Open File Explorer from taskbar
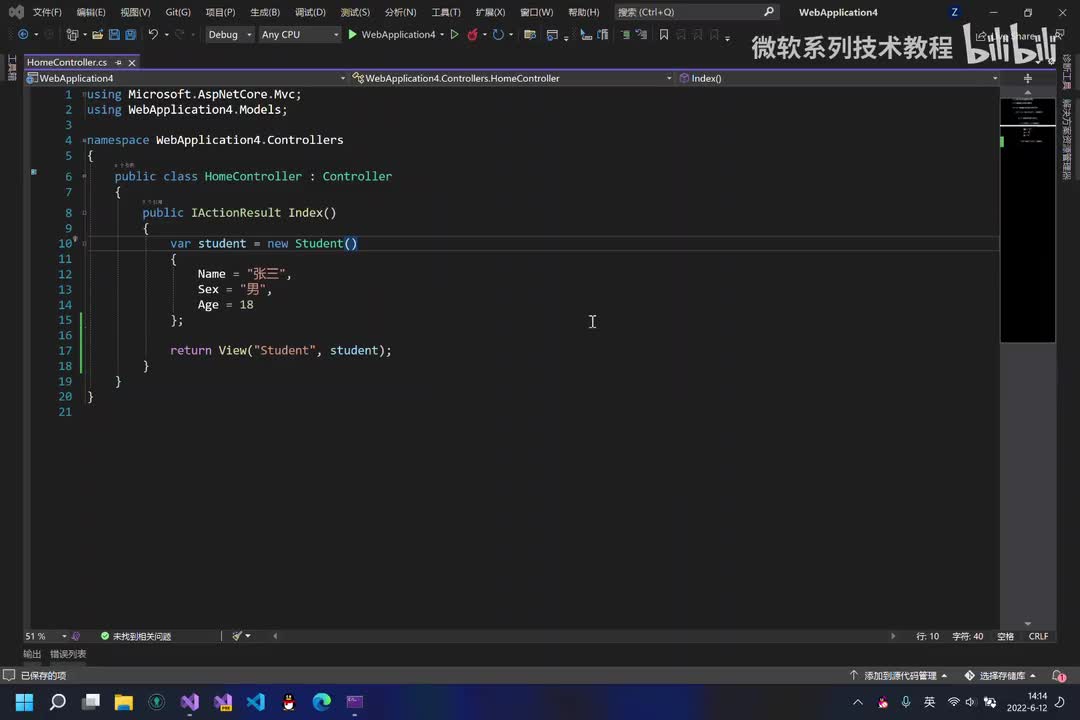Viewport: 1080px width, 720px height. 124,702
